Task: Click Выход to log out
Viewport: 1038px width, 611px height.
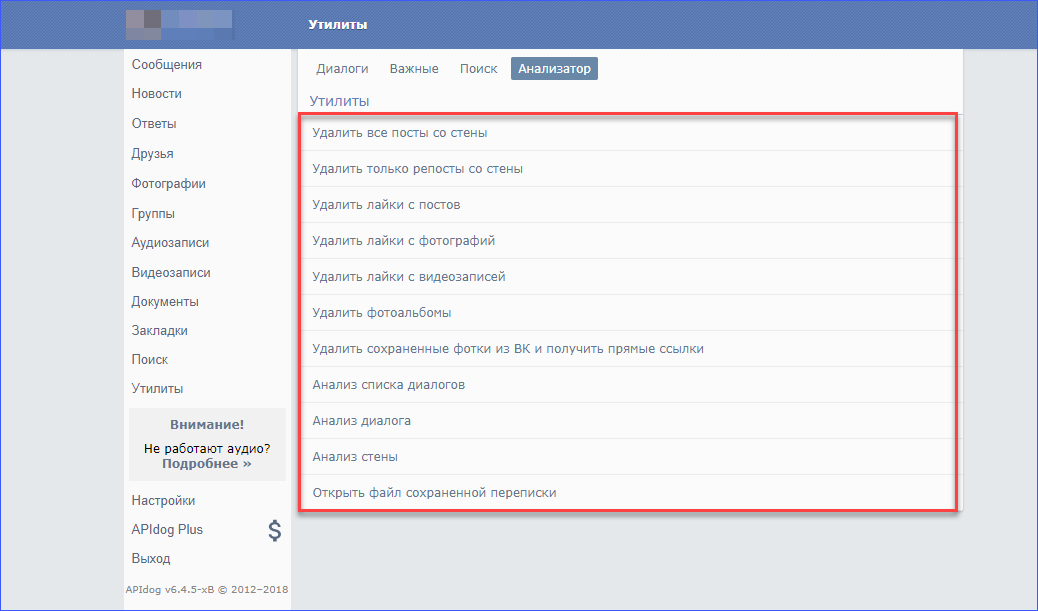Action: 151,559
